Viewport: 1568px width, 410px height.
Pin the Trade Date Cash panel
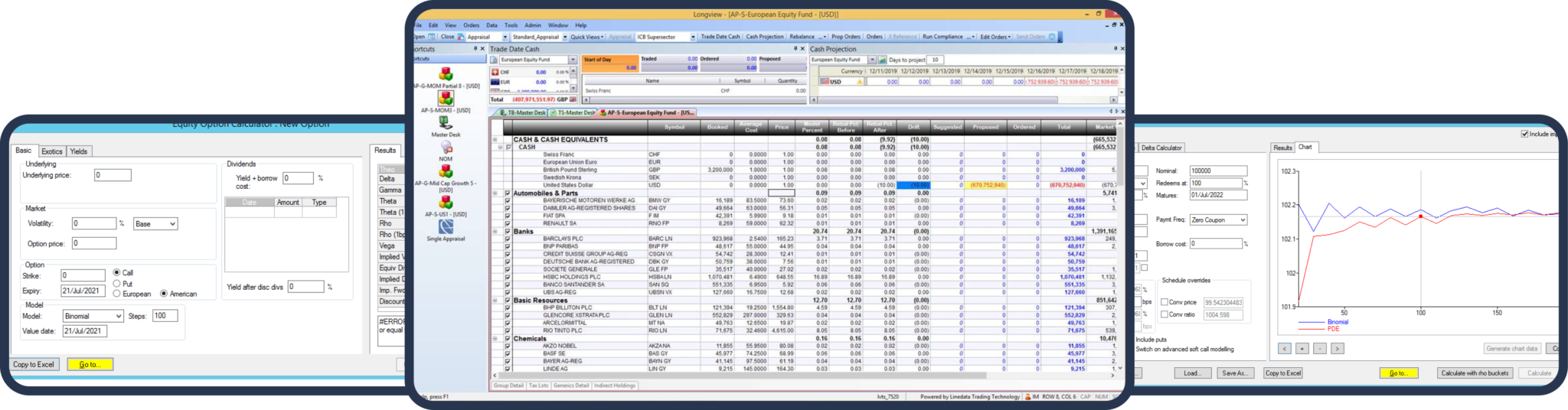[x=795, y=48]
